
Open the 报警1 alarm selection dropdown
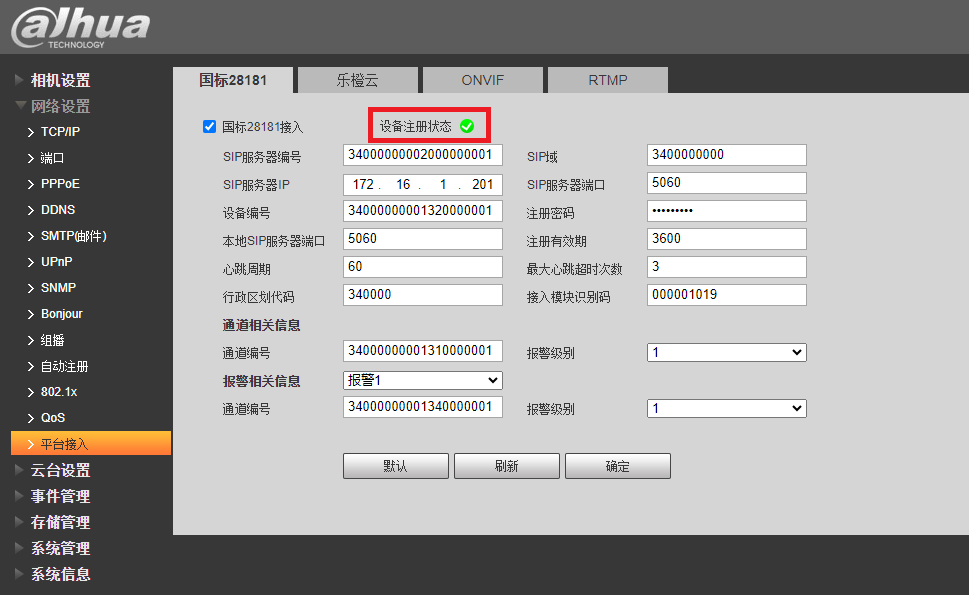coord(422,381)
